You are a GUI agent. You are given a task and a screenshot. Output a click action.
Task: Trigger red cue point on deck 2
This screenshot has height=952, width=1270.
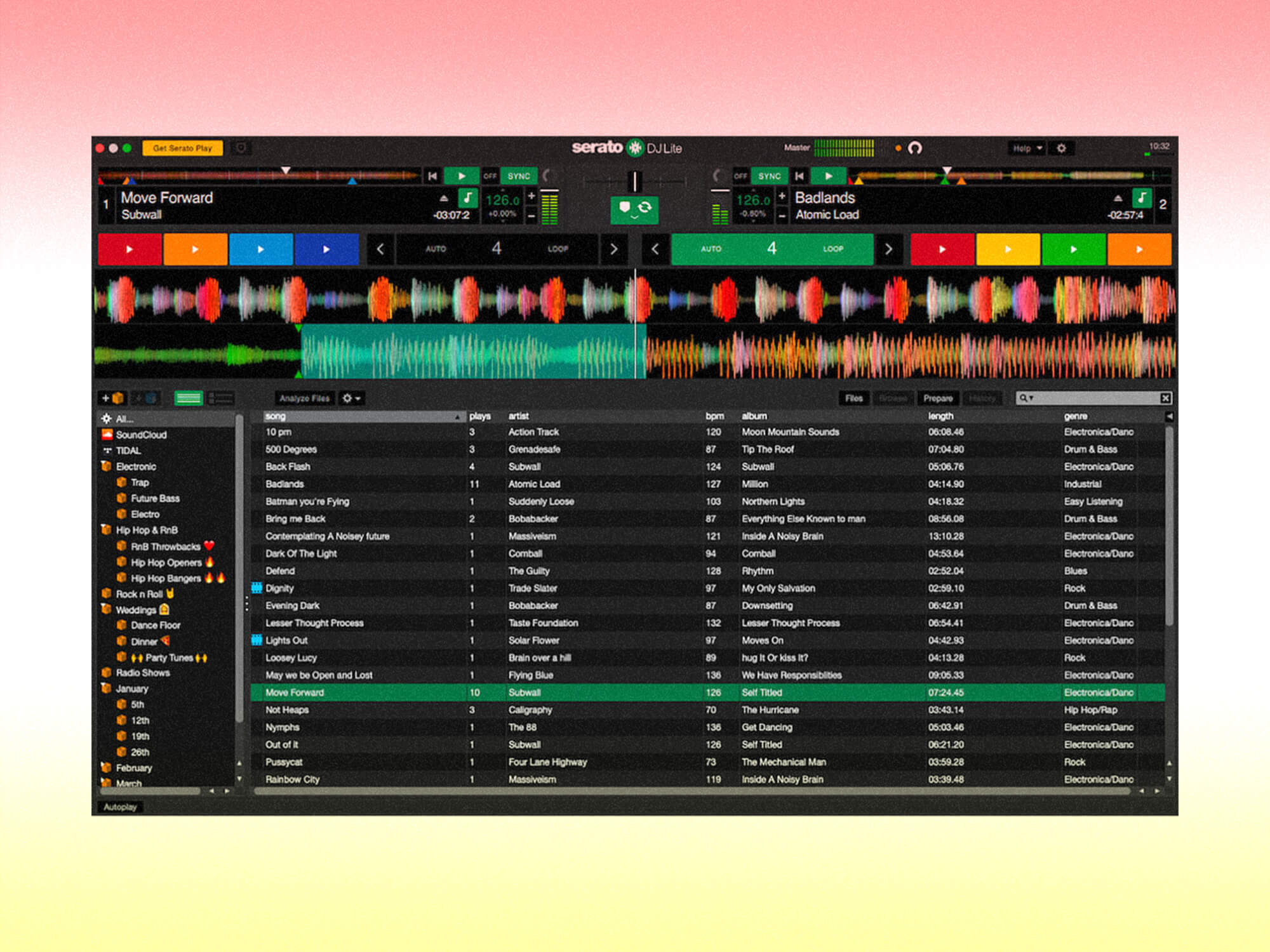pyautogui.click(x=942, y=249)
